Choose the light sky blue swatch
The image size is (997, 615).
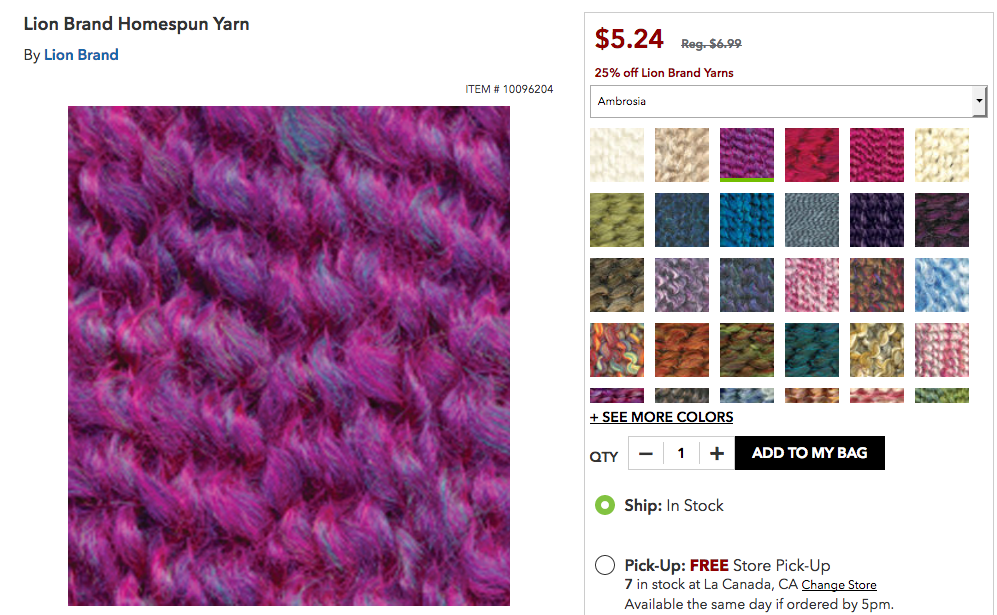click(x=942, y=284)
